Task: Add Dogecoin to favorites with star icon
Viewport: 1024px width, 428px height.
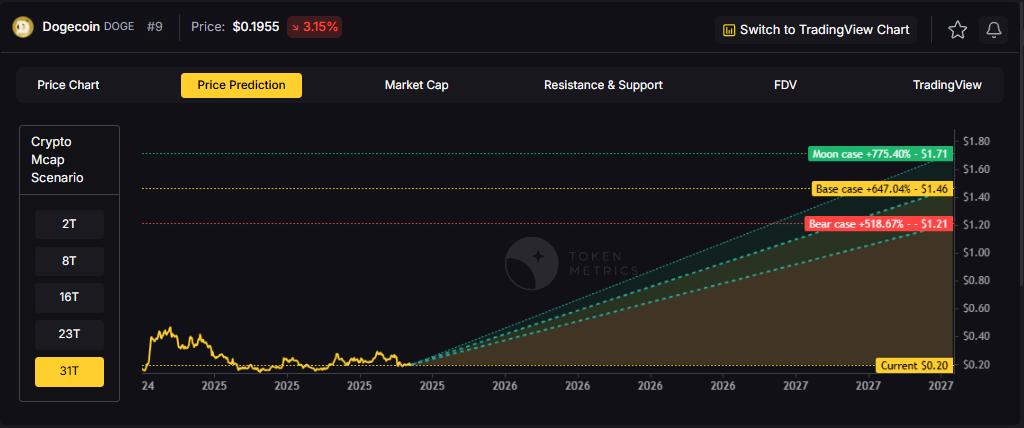Action: pos(957,30)
